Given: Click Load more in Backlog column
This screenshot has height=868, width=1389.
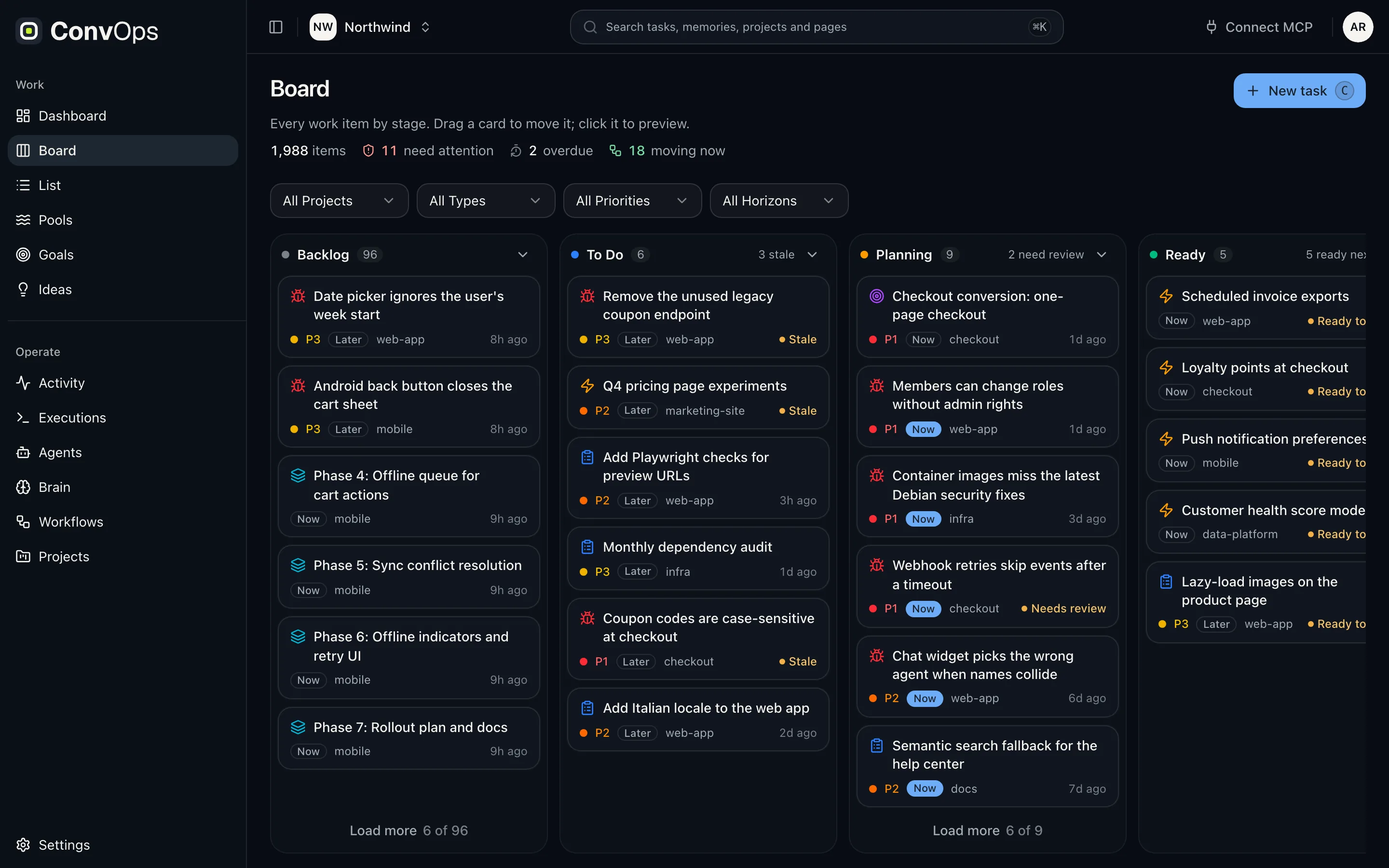Looking at the screenshot, I should click(x=409, y=830).
